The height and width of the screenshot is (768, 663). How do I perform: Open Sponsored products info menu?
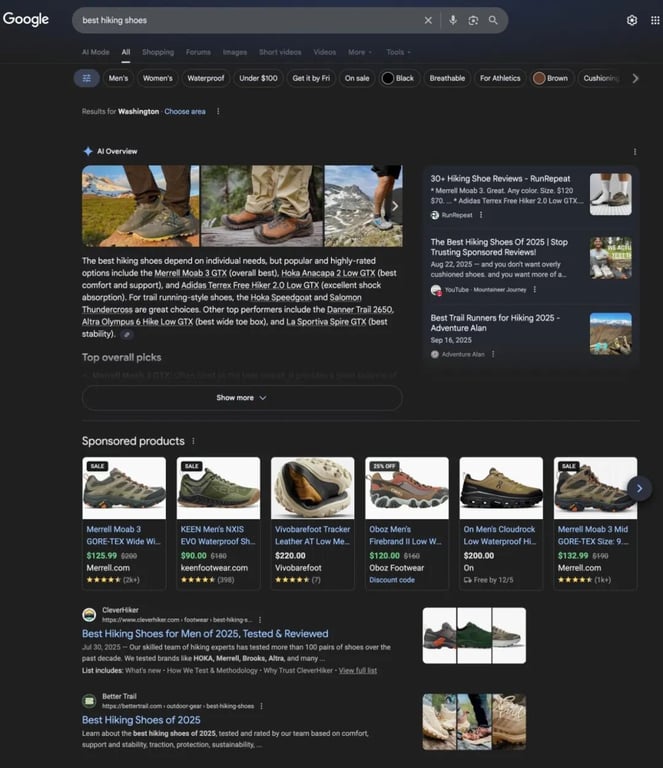[x=193, y=441]
